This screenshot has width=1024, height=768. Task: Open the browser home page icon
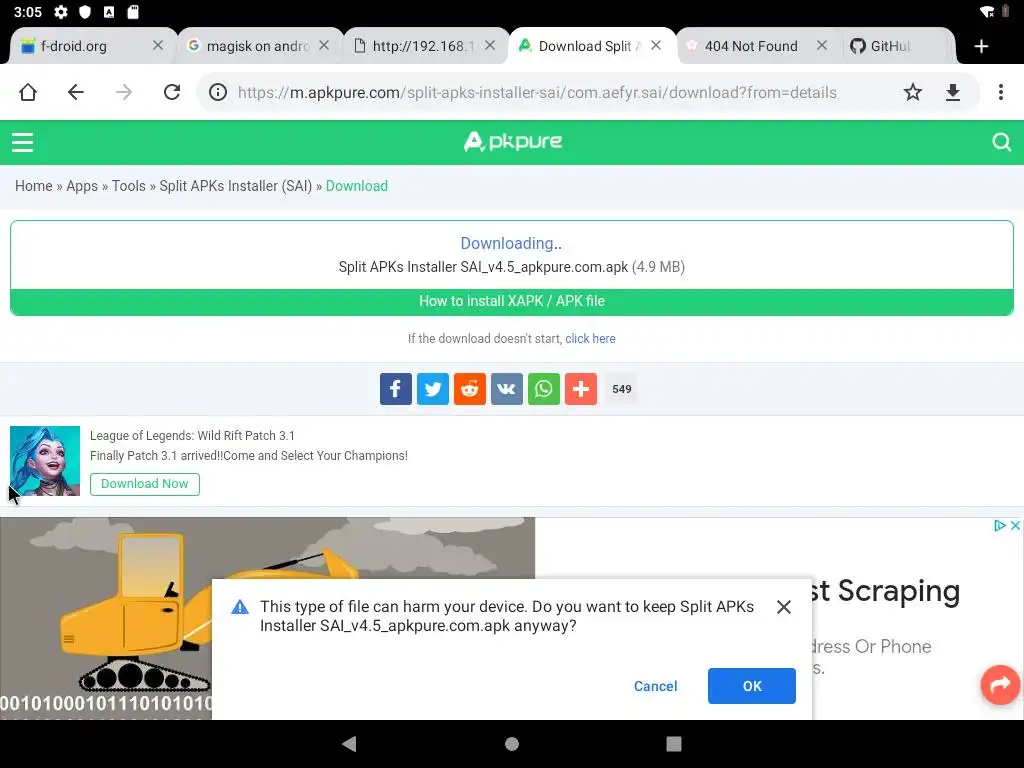coord(28,92)
